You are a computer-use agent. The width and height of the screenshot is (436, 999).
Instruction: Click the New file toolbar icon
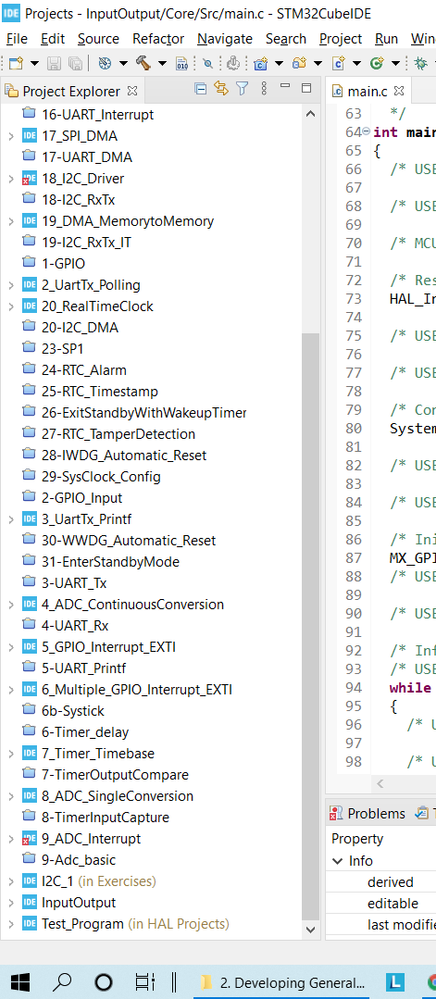click(x=15, y=63)
